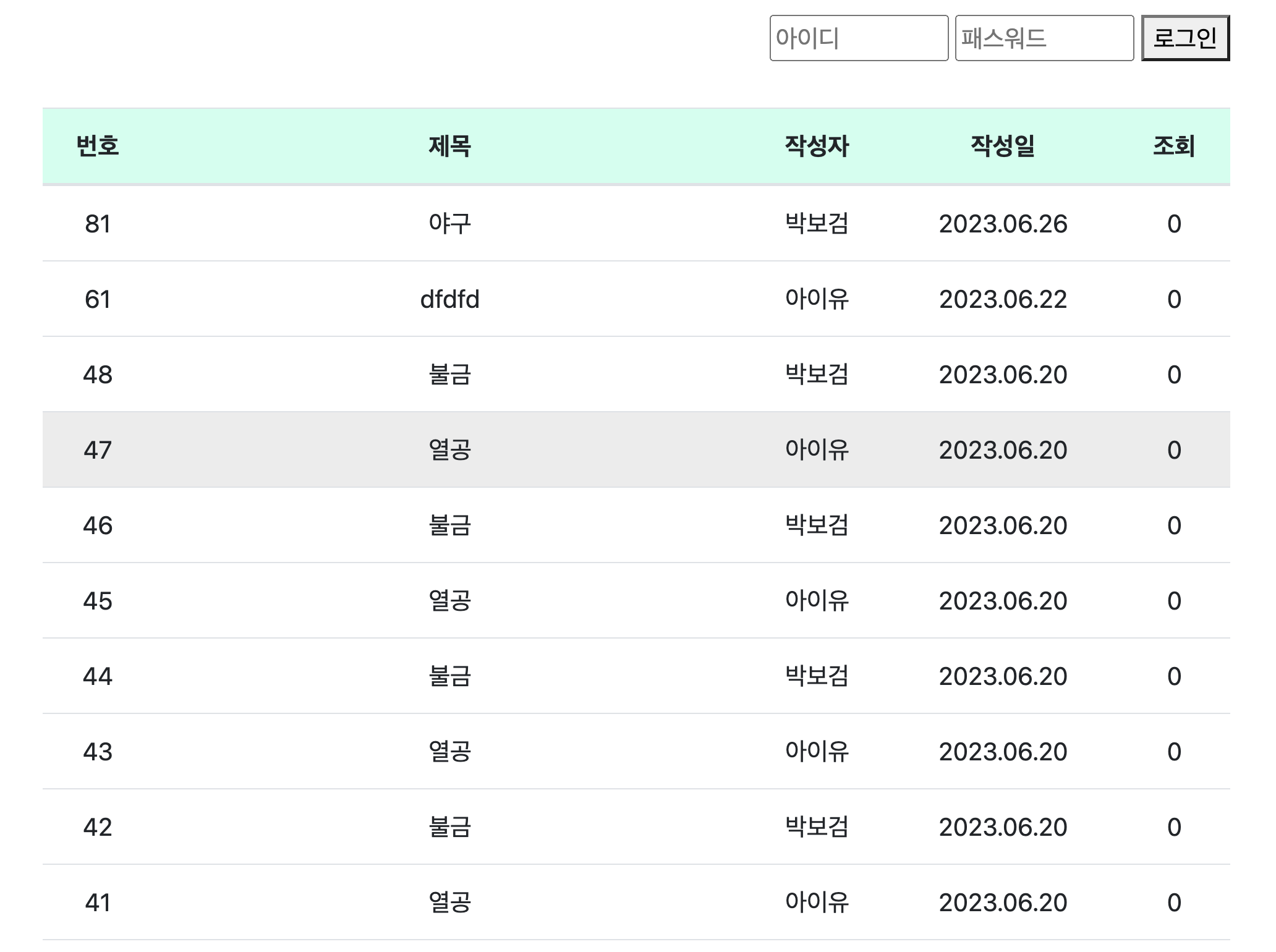Open post titled dfdfd
The image size is (1276, 952).
point(449,299)
